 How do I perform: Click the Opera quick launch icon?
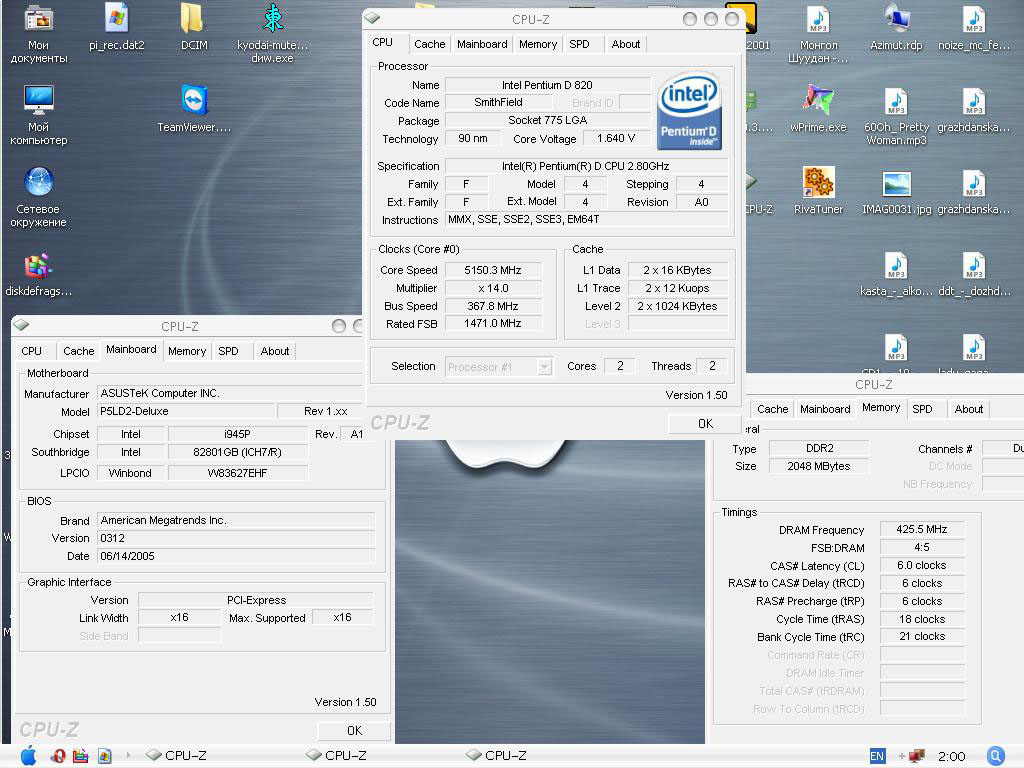[x=58, y=756]
